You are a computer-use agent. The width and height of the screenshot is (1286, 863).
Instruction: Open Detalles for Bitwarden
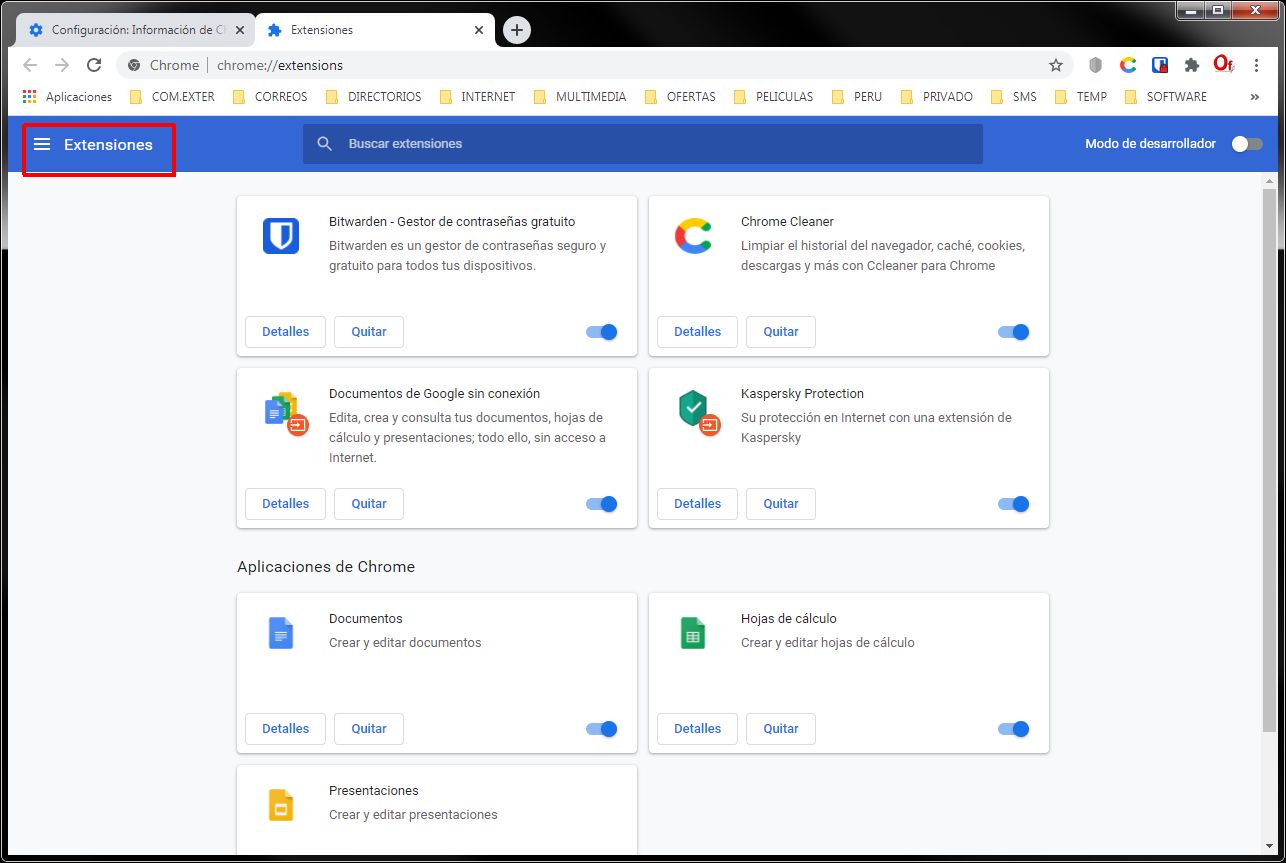pyautogui.click(x=285, y=332)
